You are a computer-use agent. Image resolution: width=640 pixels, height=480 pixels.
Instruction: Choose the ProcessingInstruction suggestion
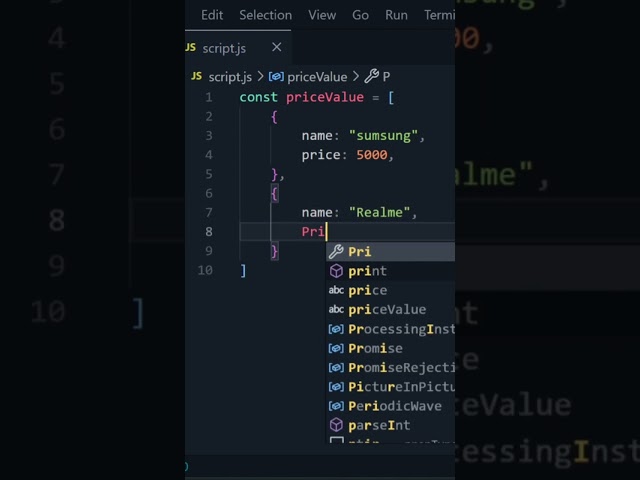coord(391,329)
